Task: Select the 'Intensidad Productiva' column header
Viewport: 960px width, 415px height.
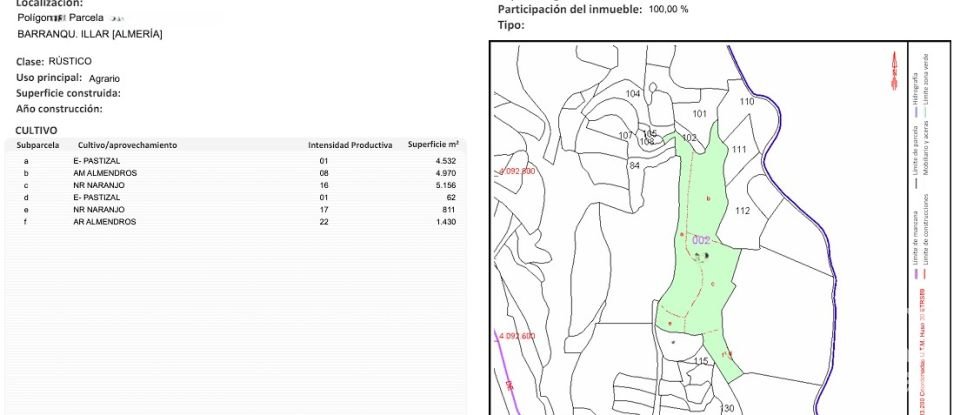Action: tap(350, 145)
